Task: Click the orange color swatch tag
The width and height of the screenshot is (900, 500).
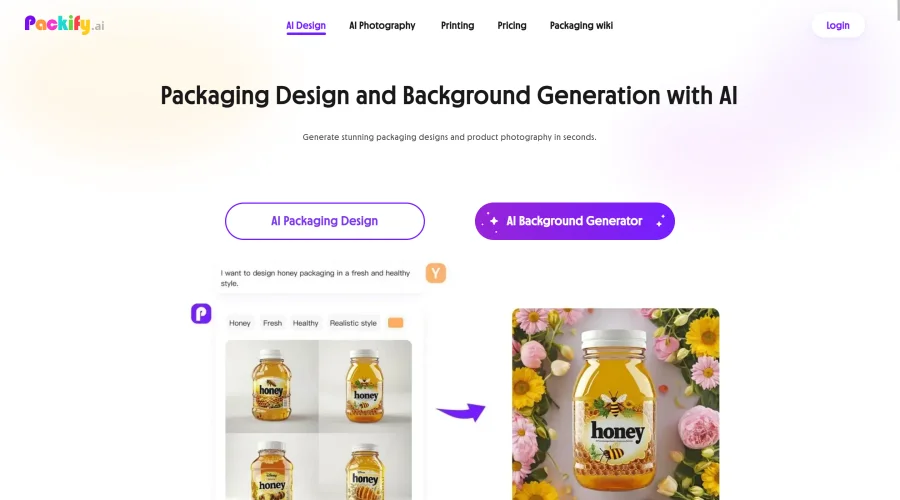Action: click(x=395, y=323)
